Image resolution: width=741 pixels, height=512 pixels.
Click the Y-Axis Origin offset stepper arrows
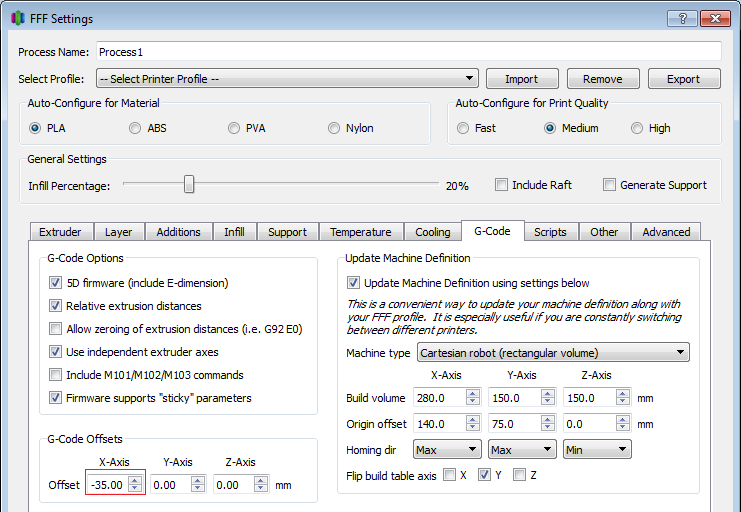(x=548, y=423)
